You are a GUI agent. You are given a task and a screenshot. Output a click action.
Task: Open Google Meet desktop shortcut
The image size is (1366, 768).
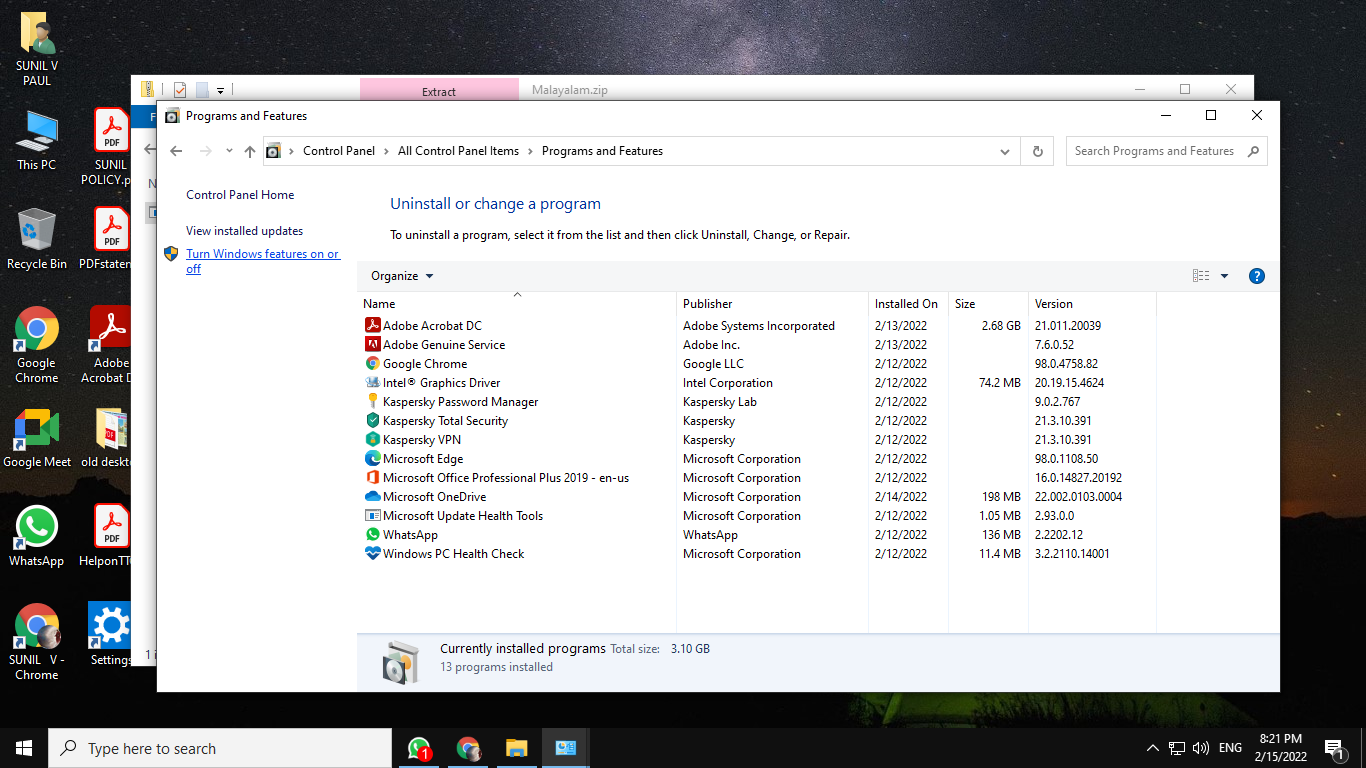(x=37, y=437)
